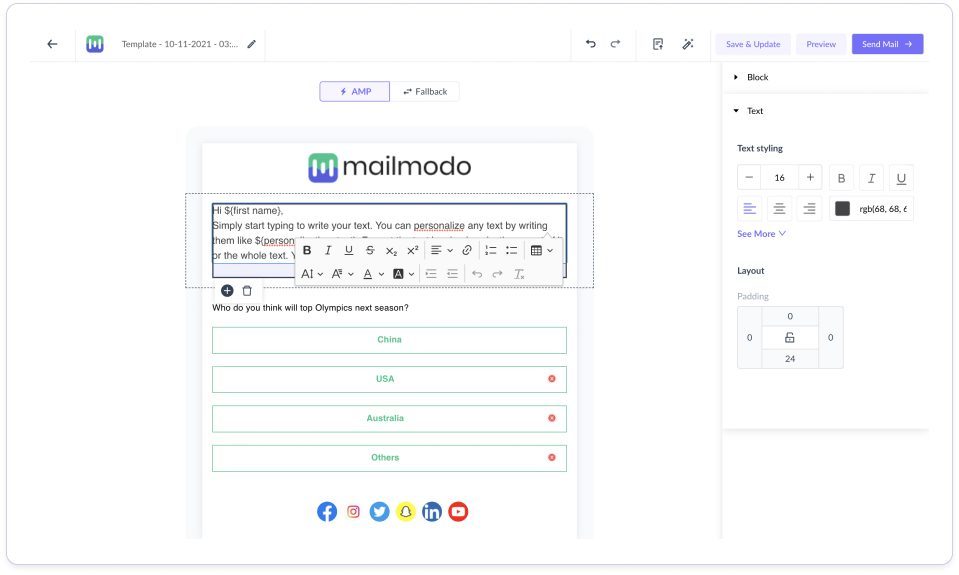Click Save & Update button
The image size is (959, 575).
coord(753,44)
